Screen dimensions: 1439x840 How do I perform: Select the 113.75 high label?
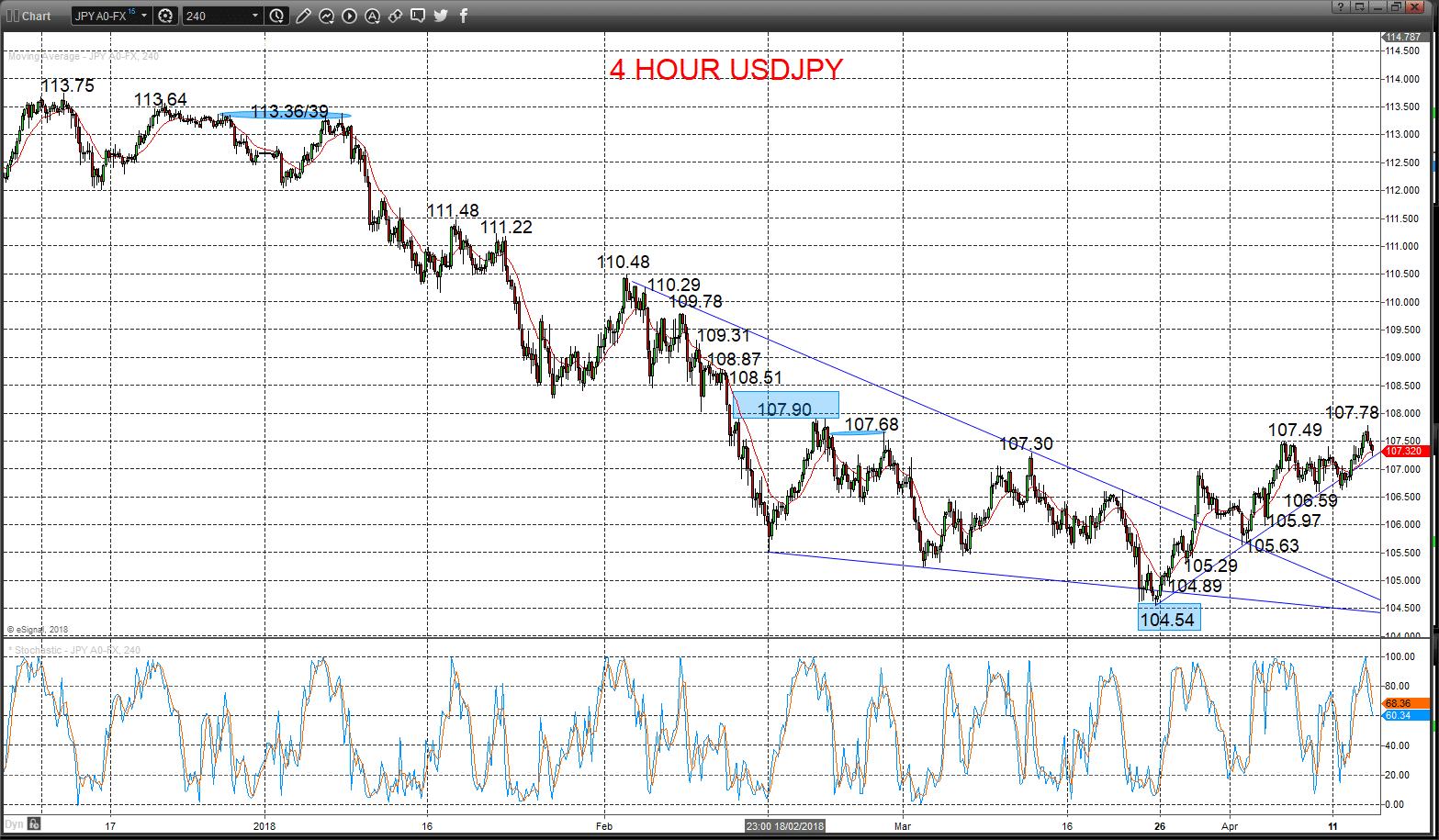pyautogui.click(x=67, y=85)
